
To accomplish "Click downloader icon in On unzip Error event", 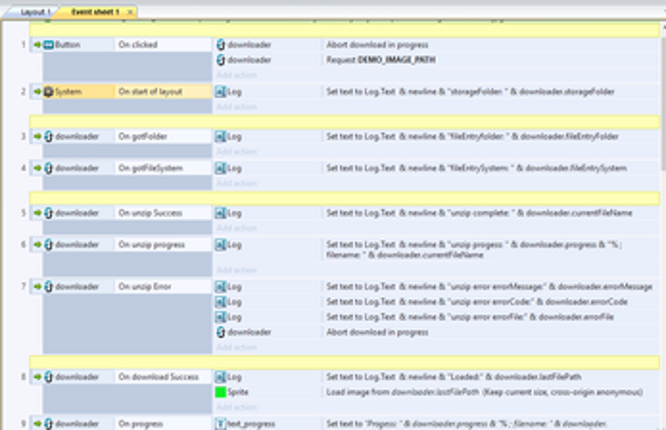I will [49, 287].
